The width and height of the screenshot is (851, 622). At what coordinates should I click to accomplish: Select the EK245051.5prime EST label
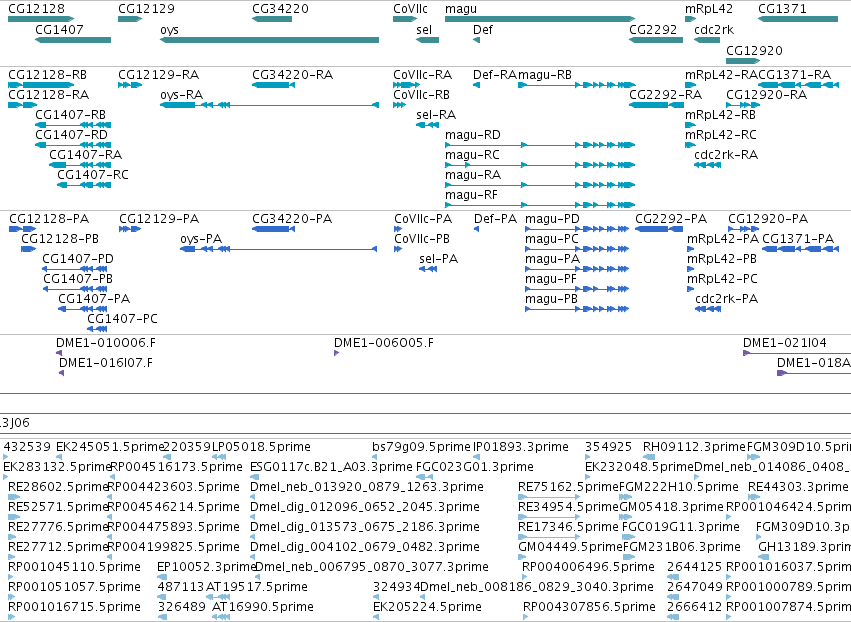pyautogui.click(x=110, y=447)
